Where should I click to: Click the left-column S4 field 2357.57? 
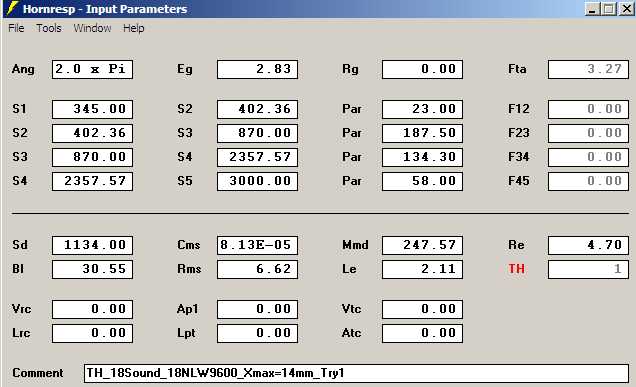(92, 181)
